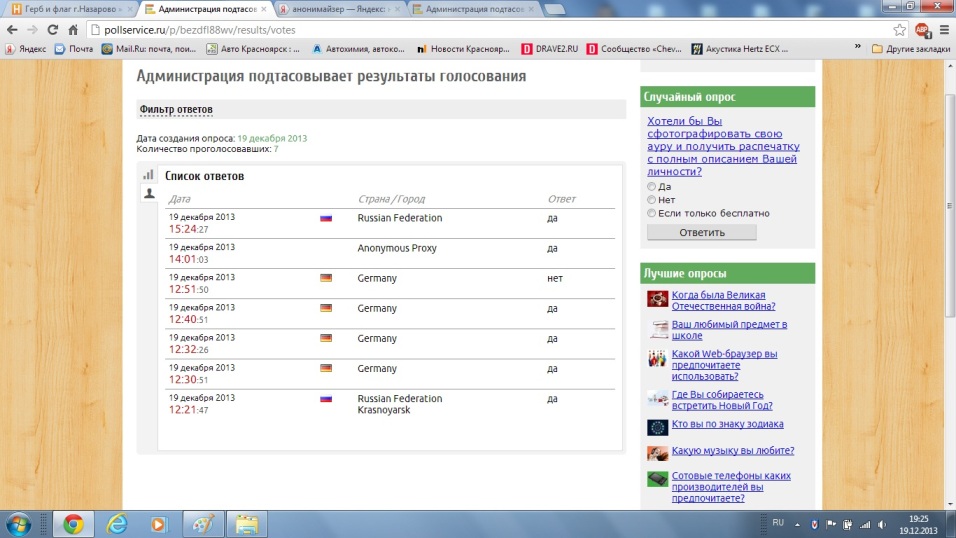Show hidden tray icons
This screenshot has width=956, height=538.
(x=797, y=524)
